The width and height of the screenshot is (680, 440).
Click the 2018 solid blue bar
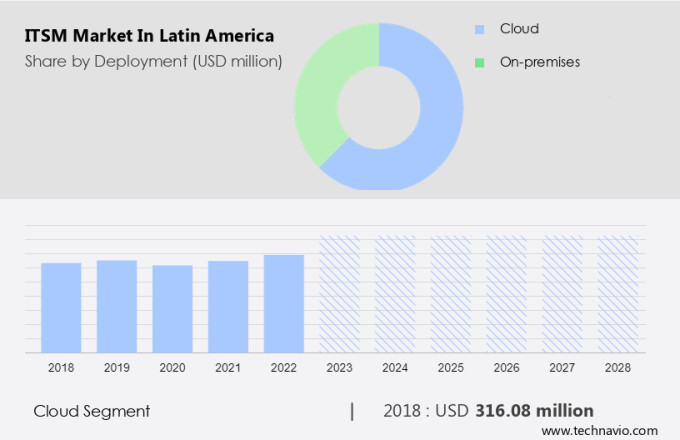[61, 307]
